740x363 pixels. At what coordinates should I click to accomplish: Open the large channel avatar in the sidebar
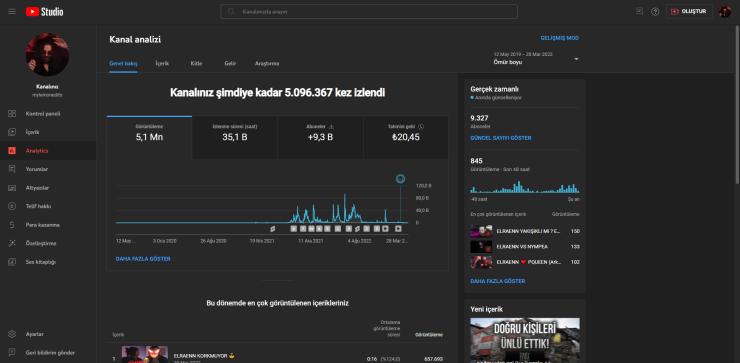(47, 54)
